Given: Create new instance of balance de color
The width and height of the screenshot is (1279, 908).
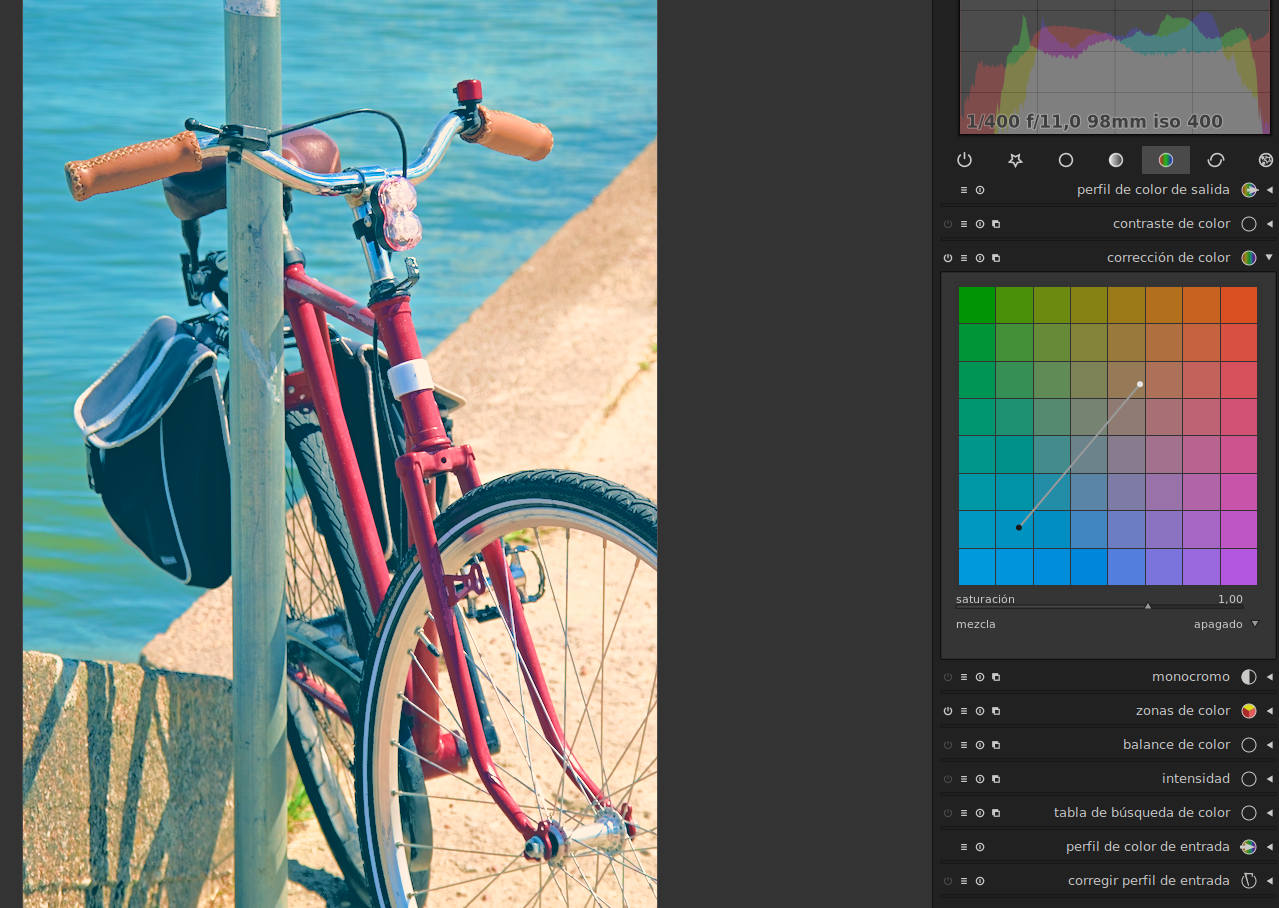Looking at the screenshot, I should pos(996,745).
